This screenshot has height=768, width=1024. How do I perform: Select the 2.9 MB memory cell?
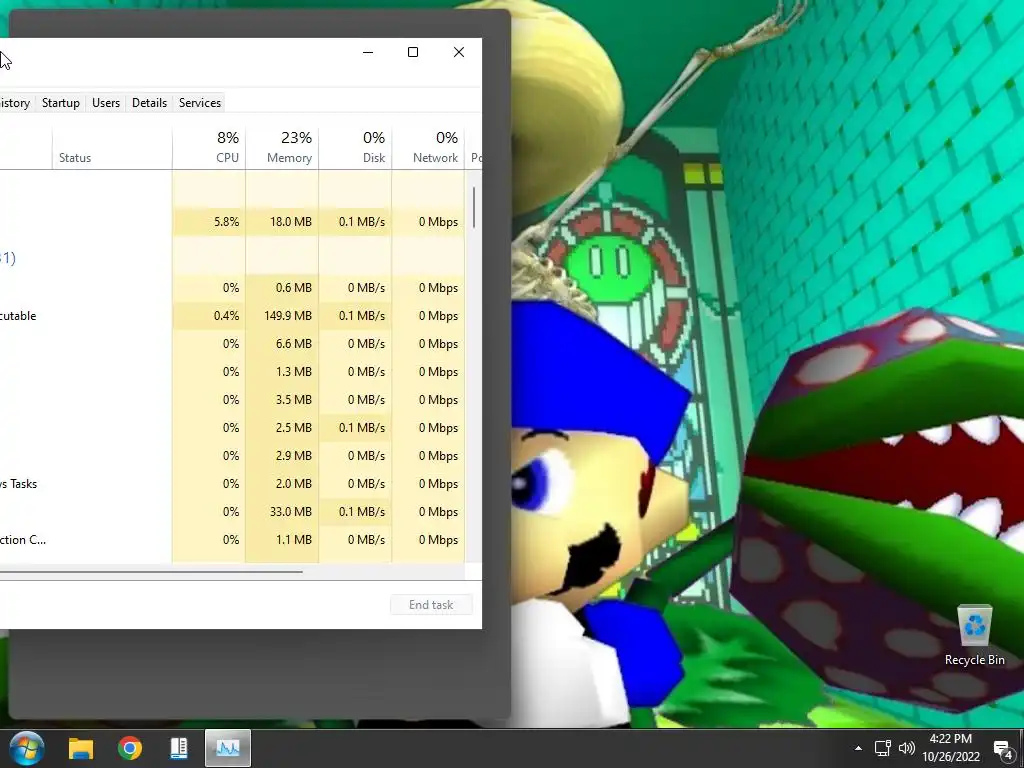click(x=282, y=456)
